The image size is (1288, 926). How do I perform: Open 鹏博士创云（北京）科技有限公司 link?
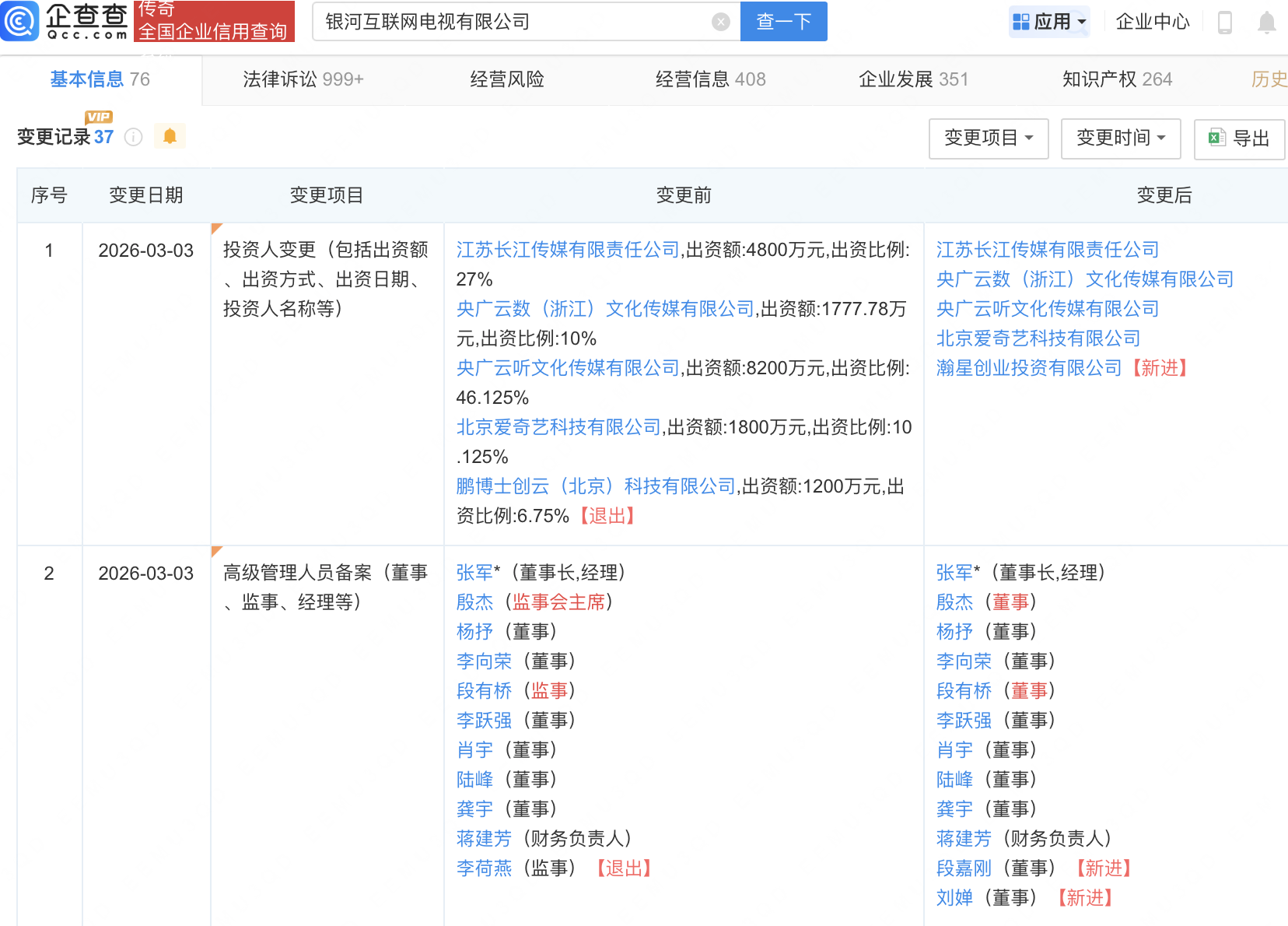coord(595,486)
